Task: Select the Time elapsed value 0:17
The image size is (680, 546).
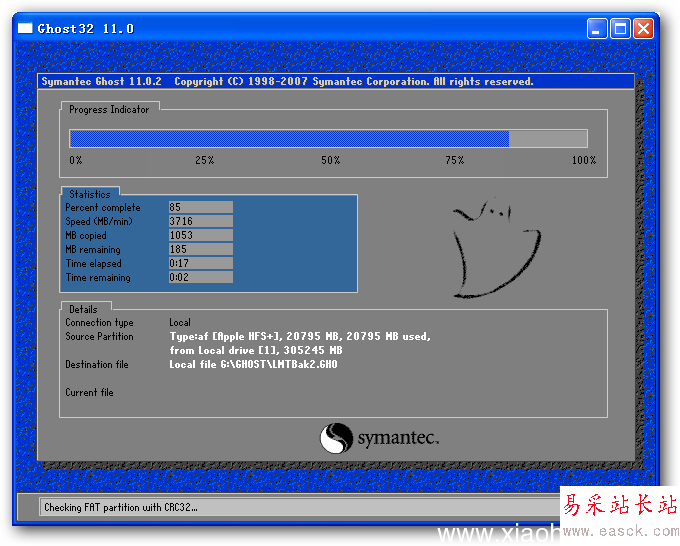Action: click(x=201, y=263)
